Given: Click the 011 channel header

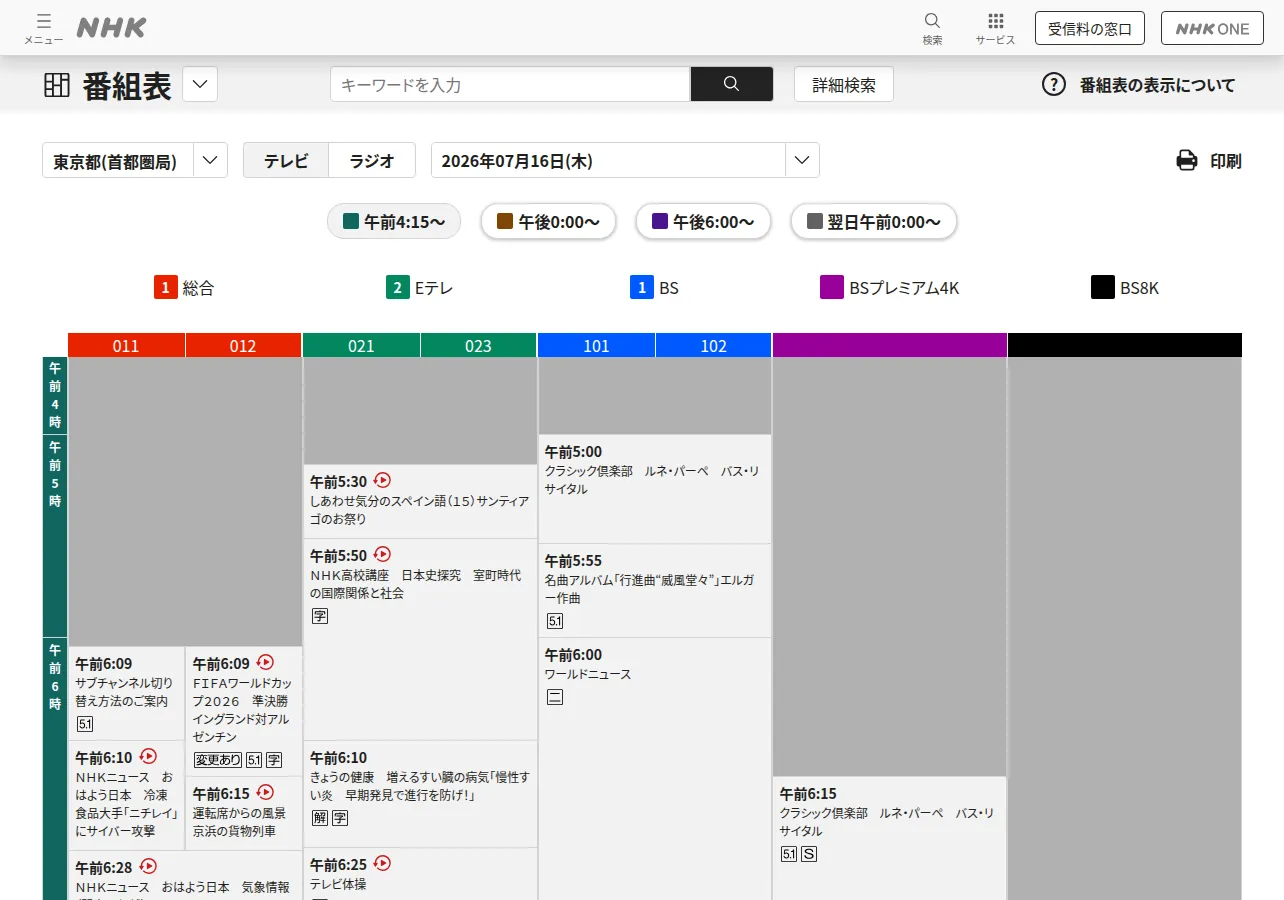Looking at the screenshot, I should tap(126, 345).
